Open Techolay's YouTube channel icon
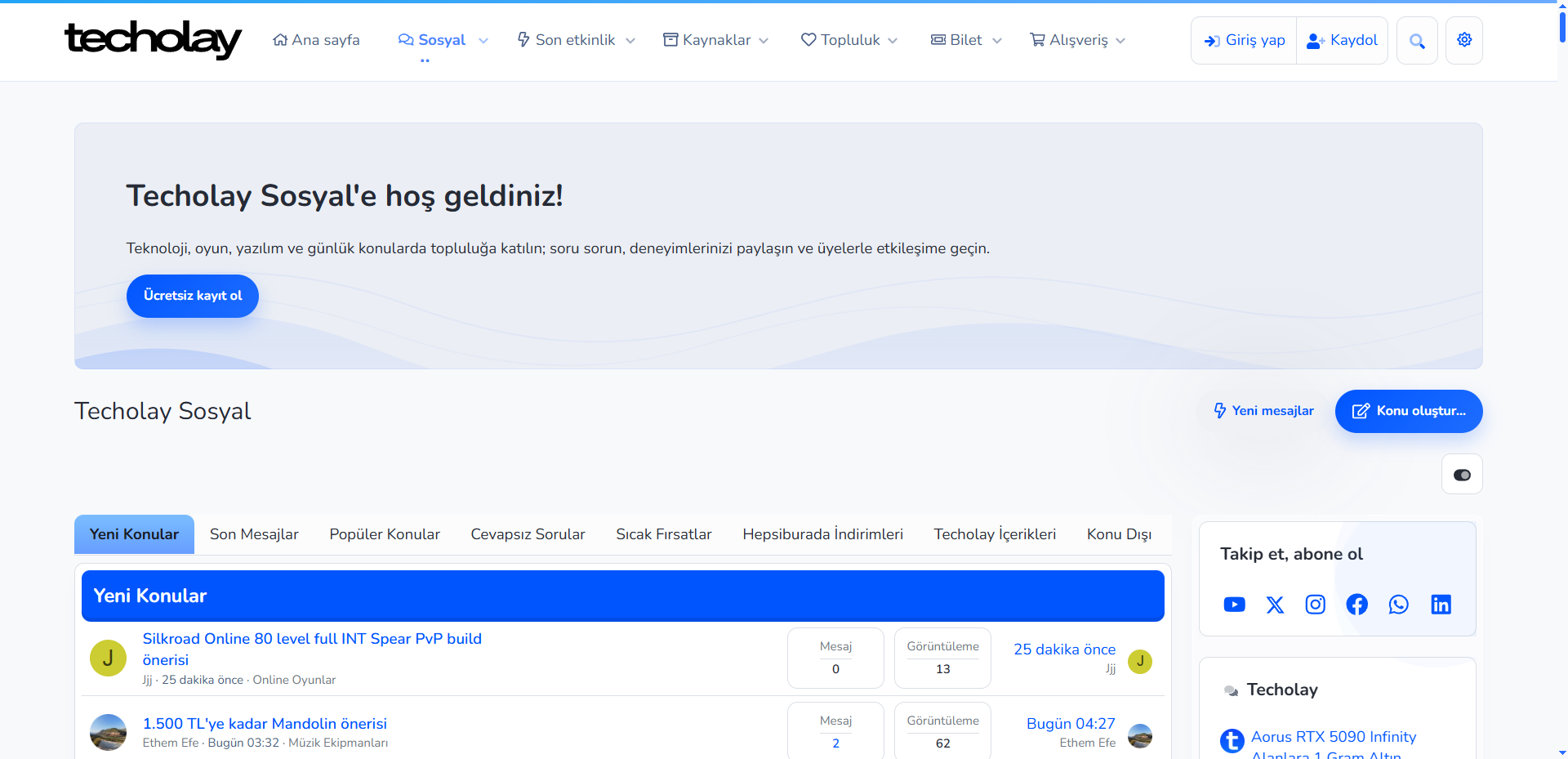Screen dimensions: 1568x759 (x=1234, y=605)
